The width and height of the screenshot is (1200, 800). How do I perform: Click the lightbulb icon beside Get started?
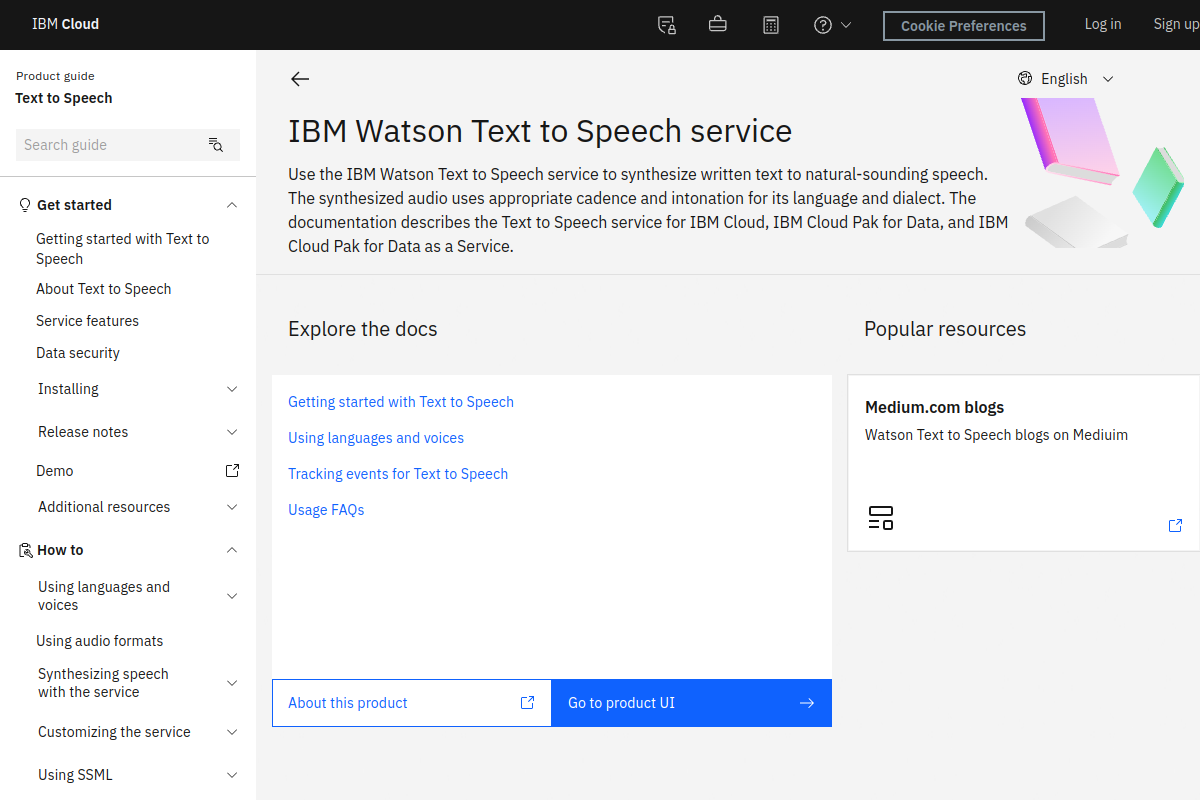(x=26, y=205)
